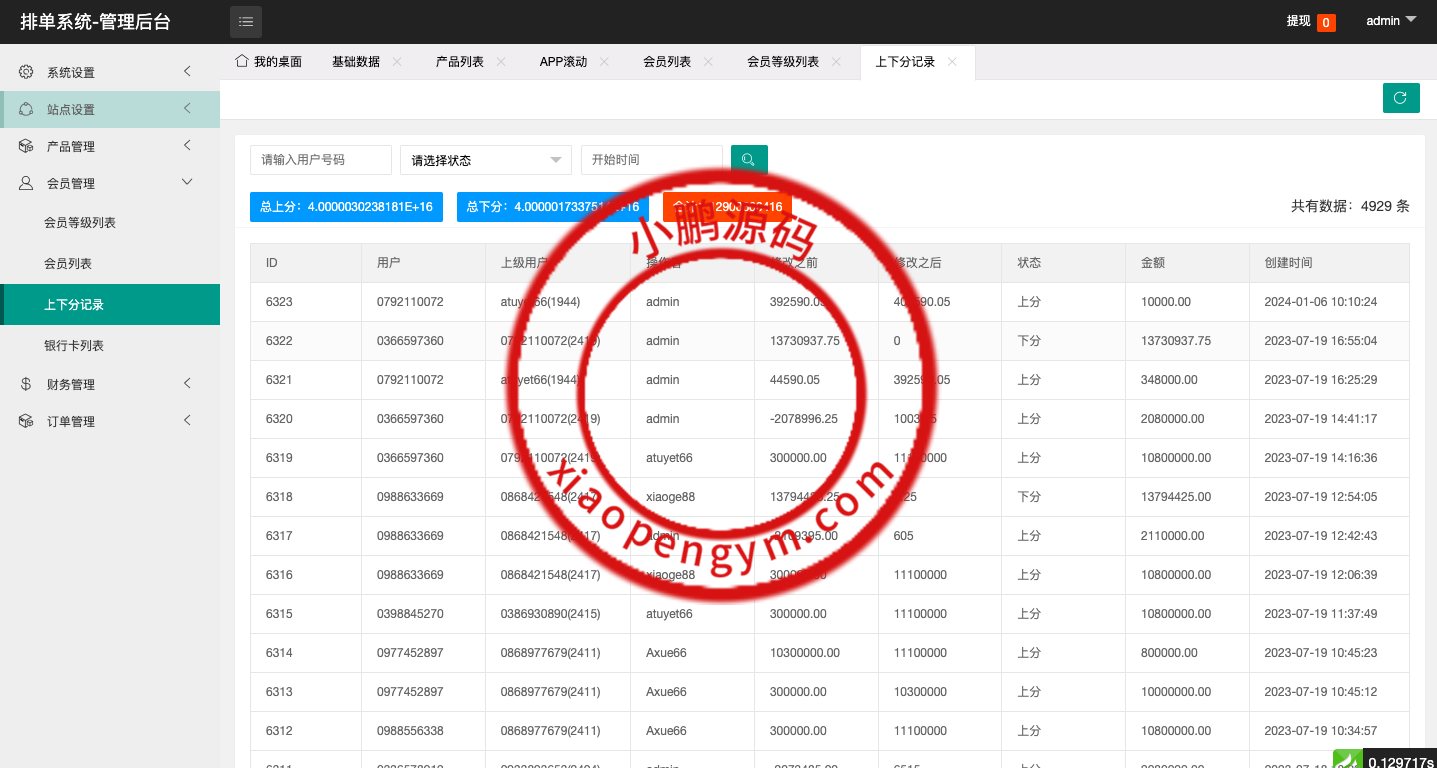1437x768 pixels.
Task: Open the 请选择状态 dropdown
Action: point(485,160)
